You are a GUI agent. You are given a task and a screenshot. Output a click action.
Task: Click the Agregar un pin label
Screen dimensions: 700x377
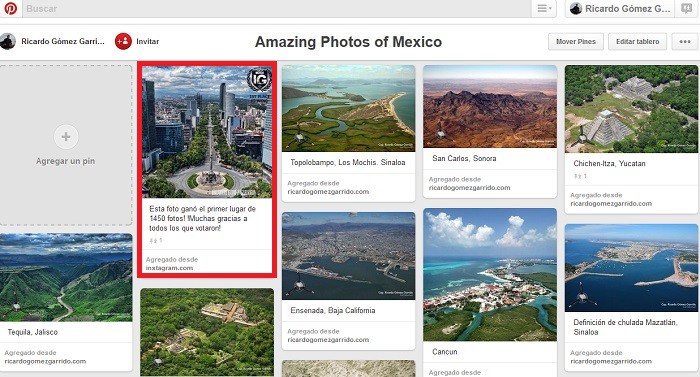[x=66, y=161]
